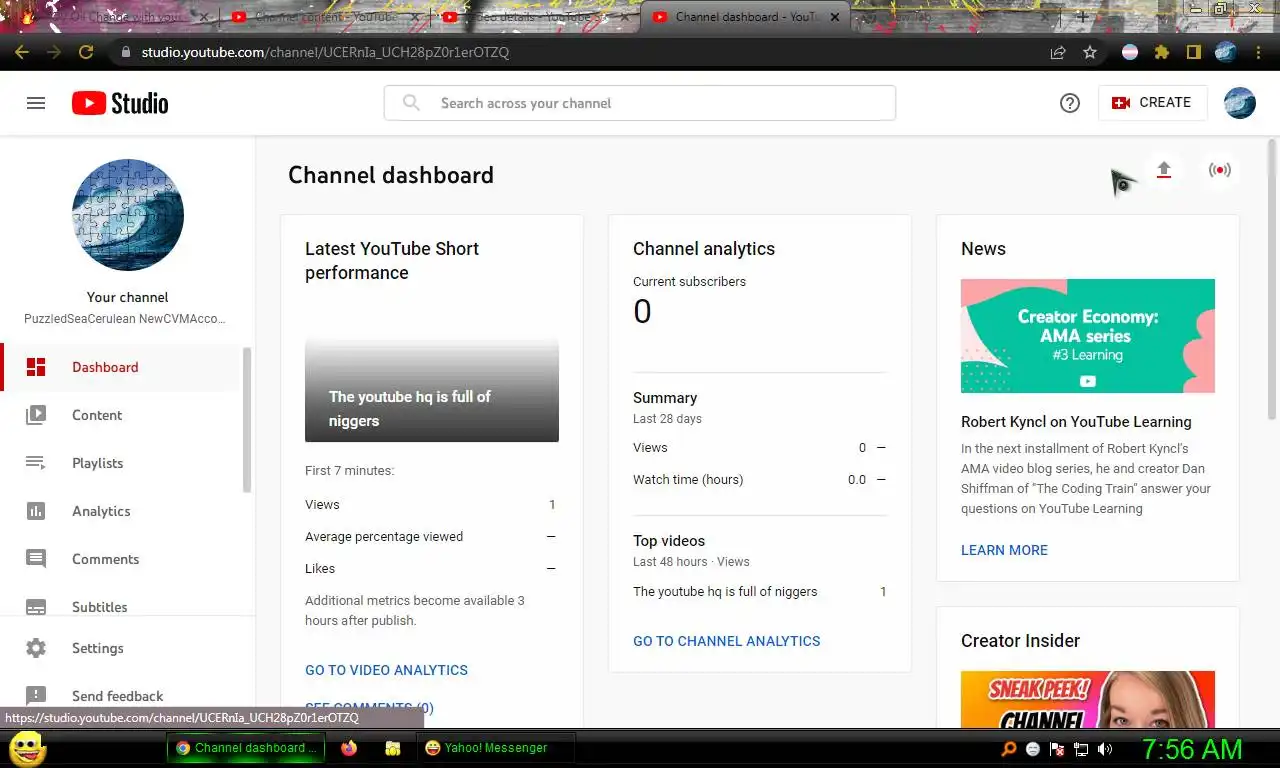Click the Channel dashboard taskbar button
This screenshot has width=1280, height=768.
246,748
